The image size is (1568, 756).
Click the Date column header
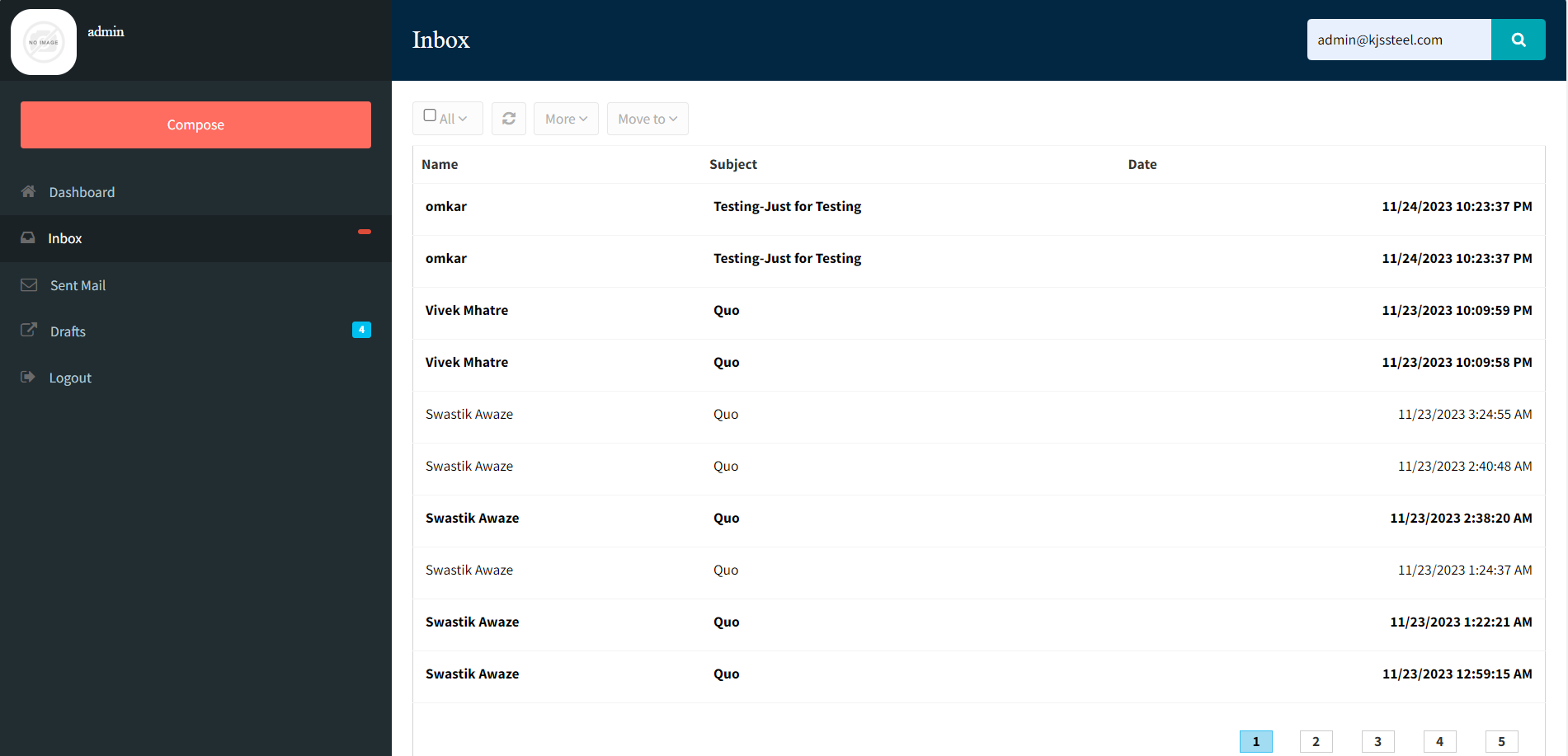(1142, 164)
